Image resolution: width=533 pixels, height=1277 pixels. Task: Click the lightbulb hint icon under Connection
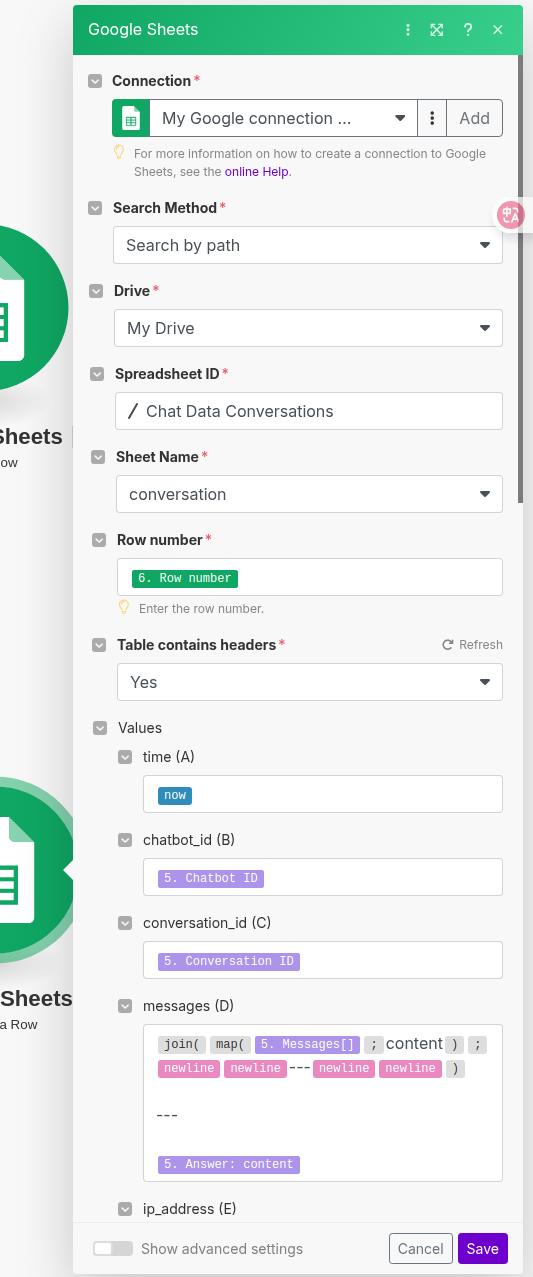click(x=120, y=153)
